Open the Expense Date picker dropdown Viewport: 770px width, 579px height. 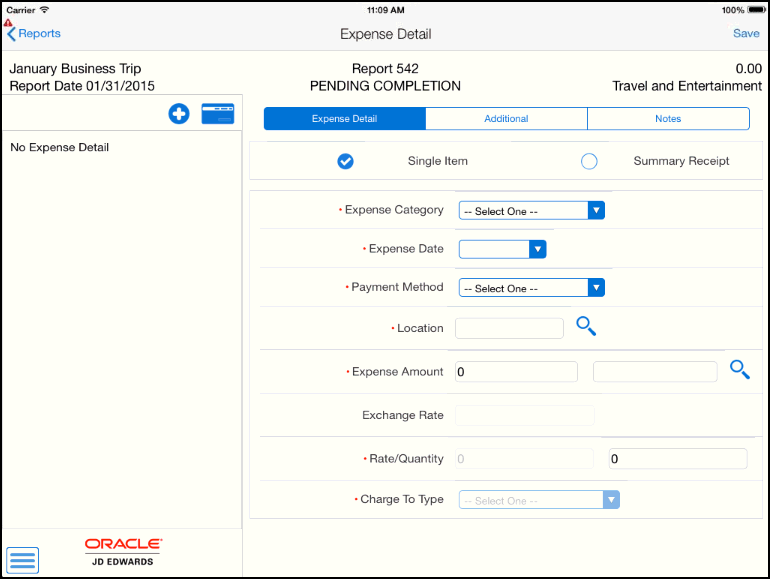click(x=502, y=249)
